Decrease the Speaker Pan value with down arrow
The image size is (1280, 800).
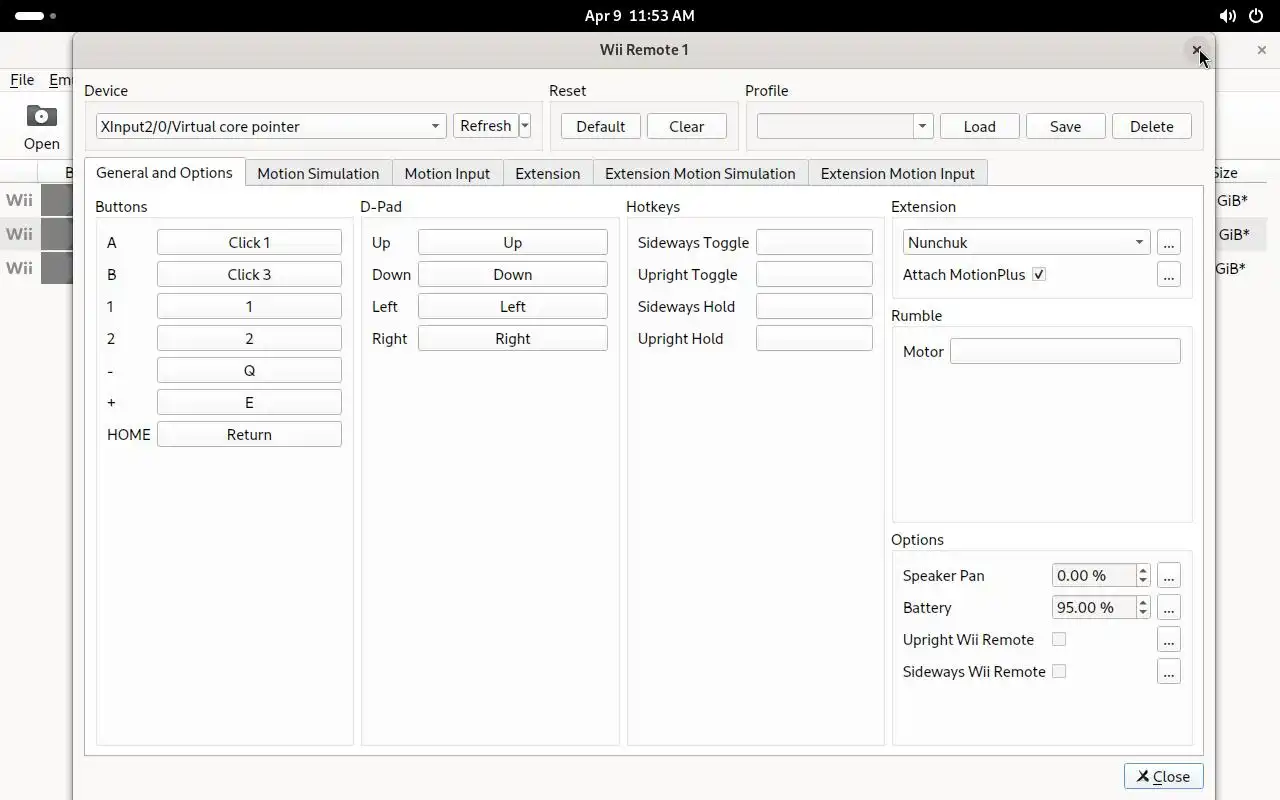(1143, 581)
